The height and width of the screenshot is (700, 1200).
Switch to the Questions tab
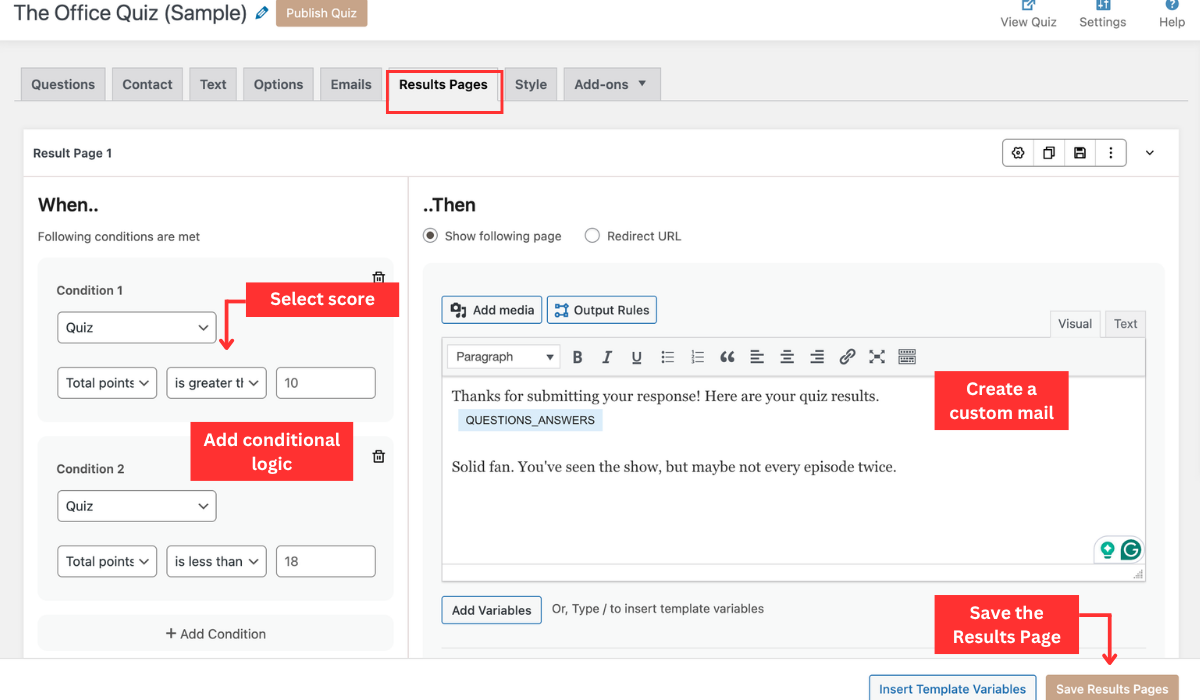(x=63, y=84)
